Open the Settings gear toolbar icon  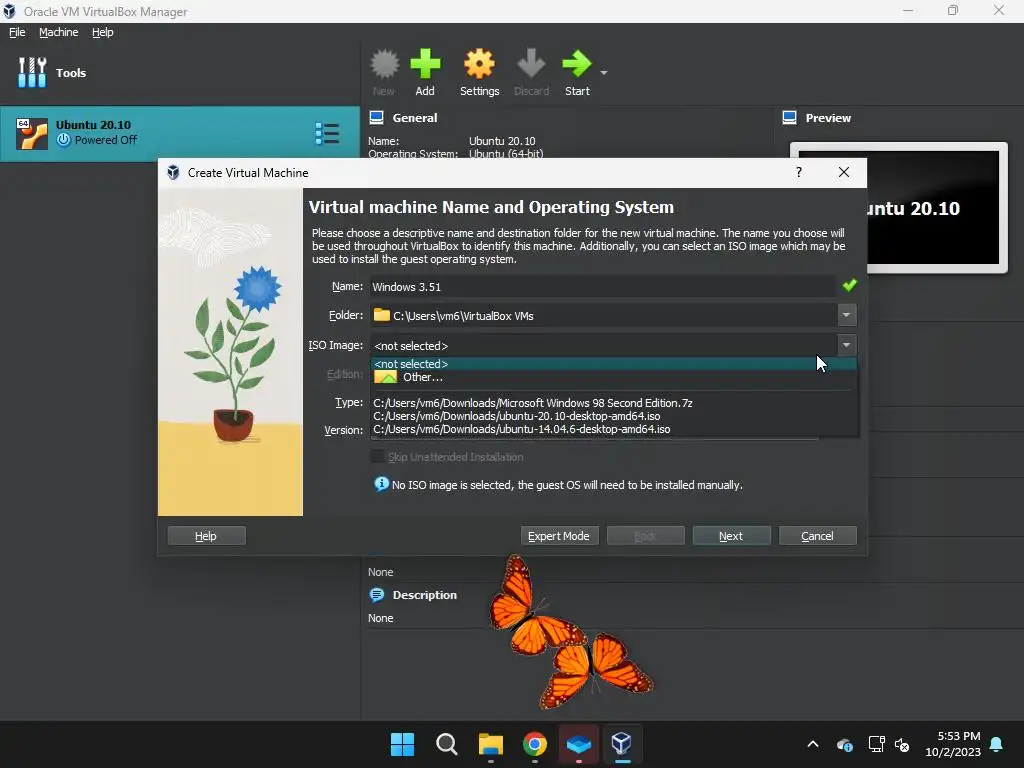click(479, 72)
